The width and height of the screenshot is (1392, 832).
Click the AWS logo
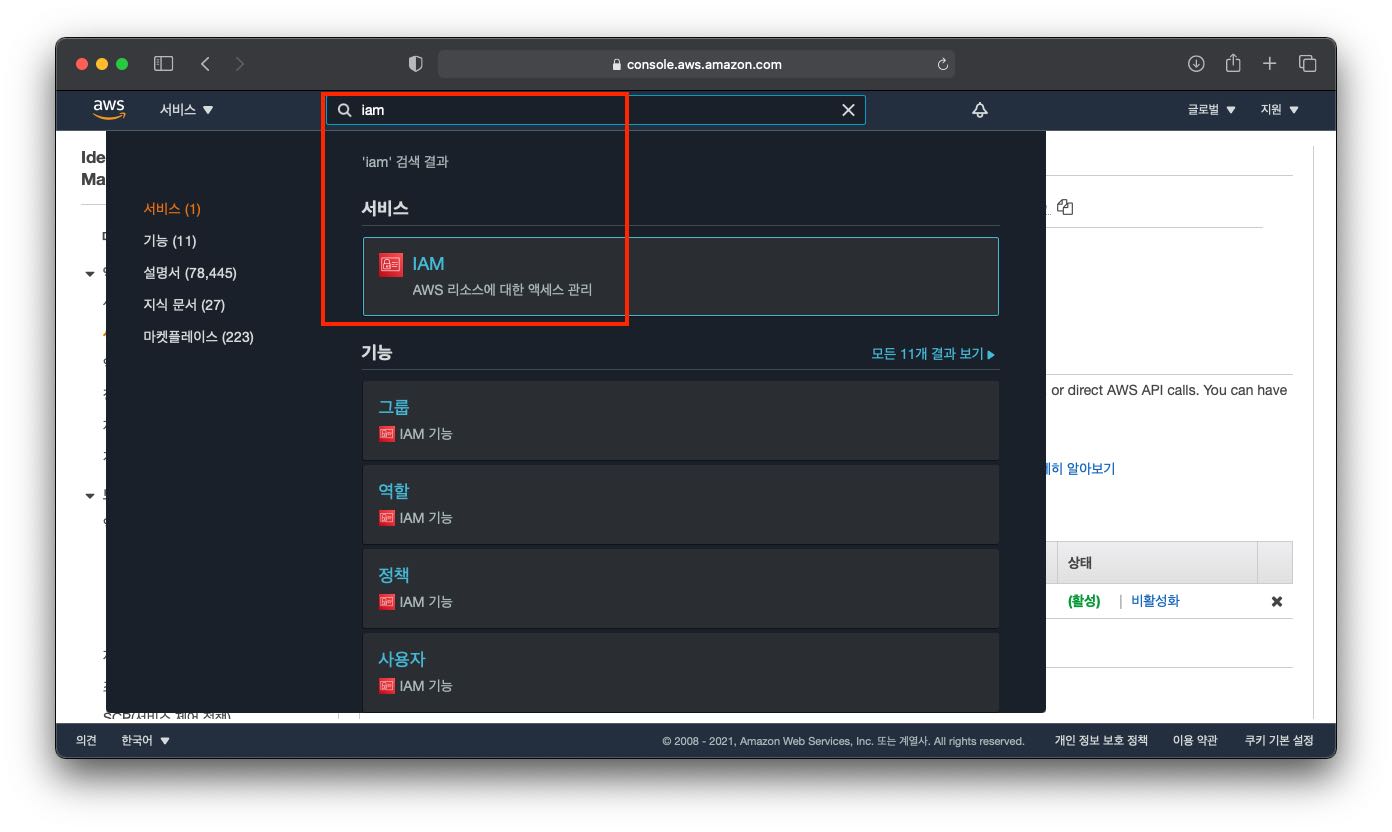[x=109, y=109]
